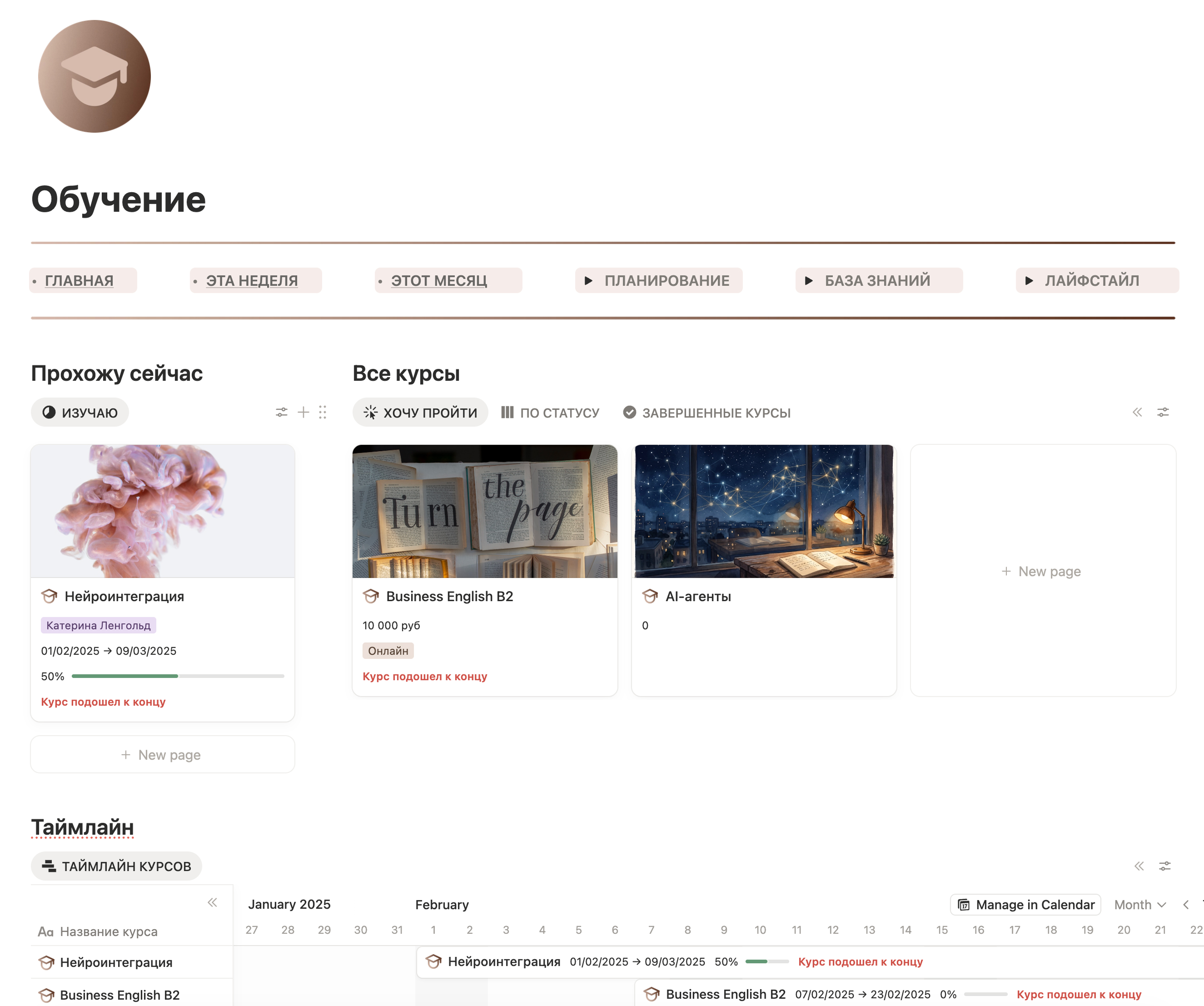Collapse Все курсы view with double-chevron icon

(x=1138, y=413)
